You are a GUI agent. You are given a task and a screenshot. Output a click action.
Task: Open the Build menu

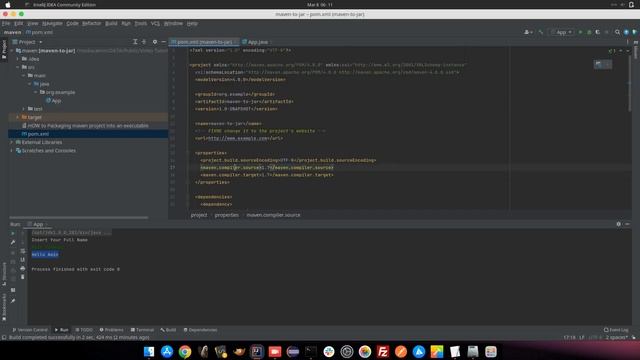pyautogui.click(x=111, y=23)
